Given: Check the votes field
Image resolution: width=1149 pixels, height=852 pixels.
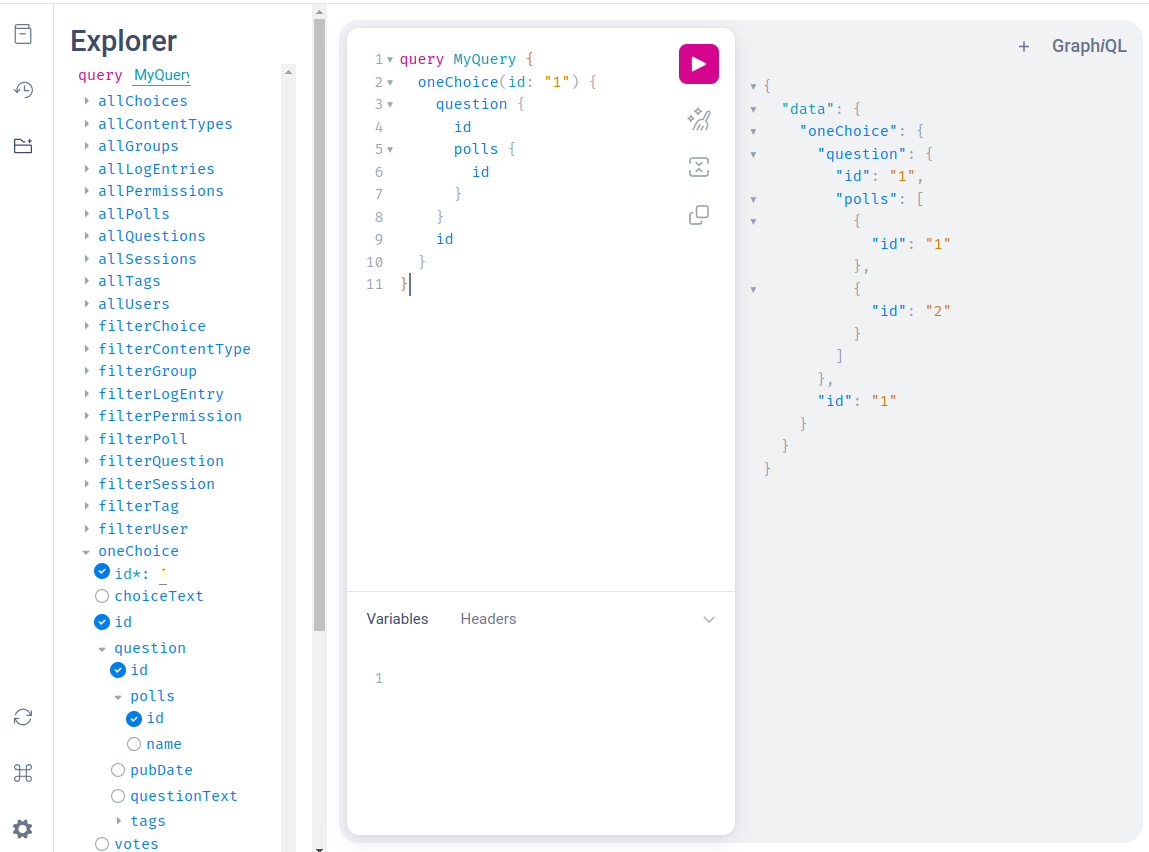Looking at the screenshot, I should coord(102,844).
